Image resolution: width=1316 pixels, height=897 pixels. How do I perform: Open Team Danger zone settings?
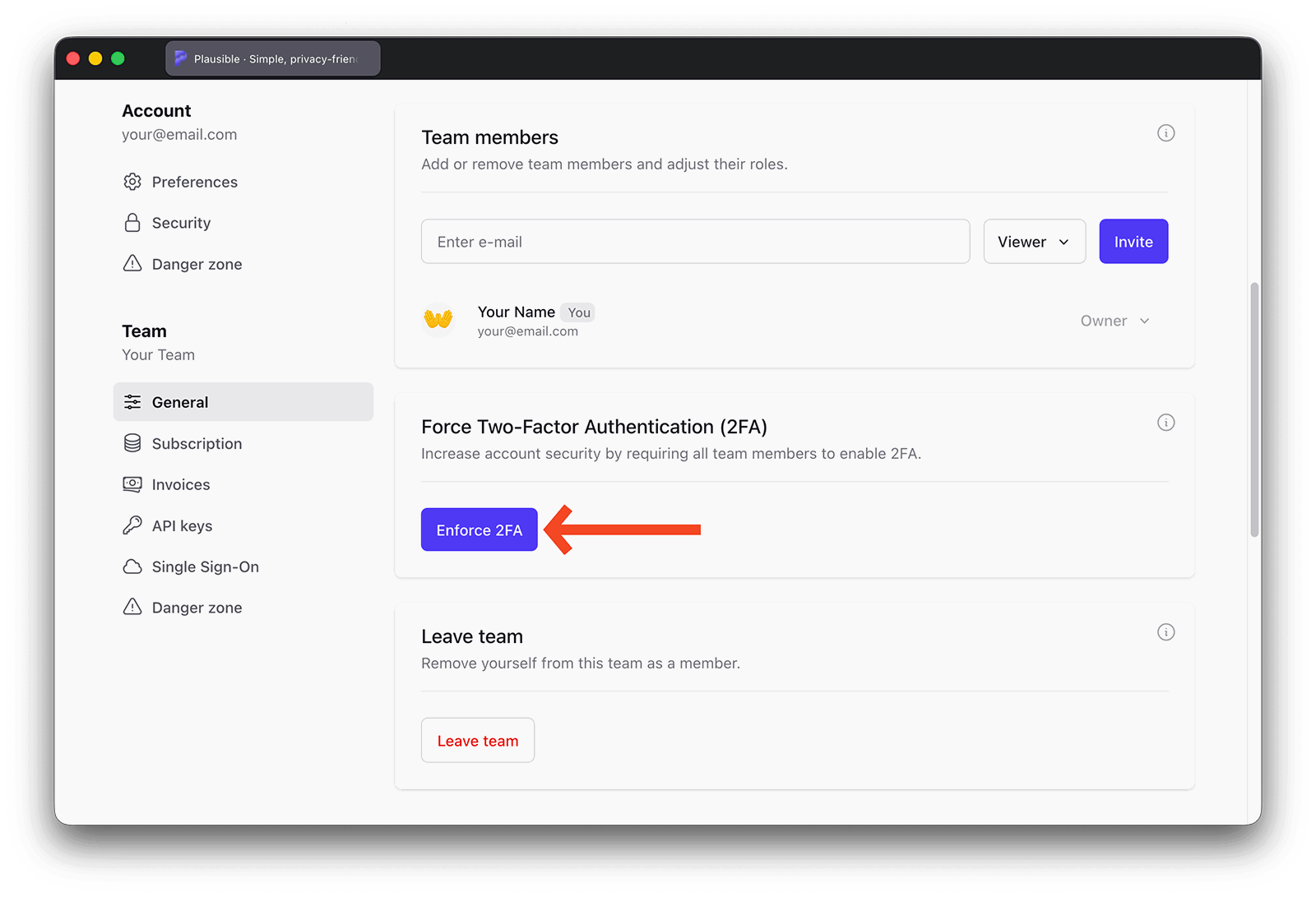coord(197,608)
